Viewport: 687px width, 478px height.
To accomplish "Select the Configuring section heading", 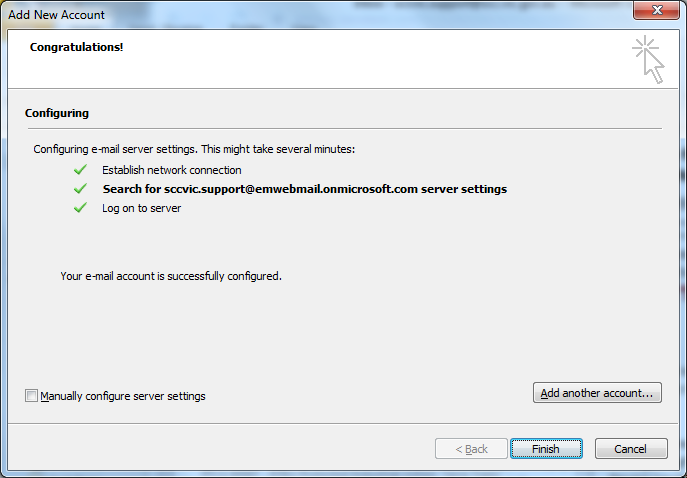I will [57, 113].
